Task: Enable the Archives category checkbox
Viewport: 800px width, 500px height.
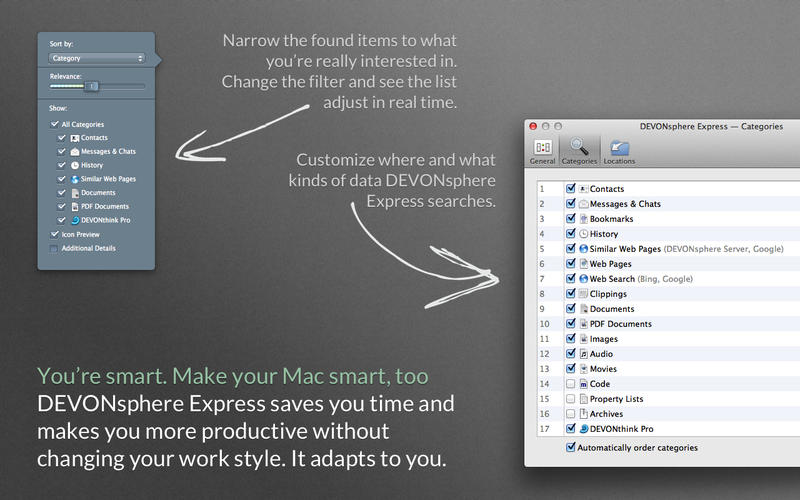Action: click(x=570, y=414)
